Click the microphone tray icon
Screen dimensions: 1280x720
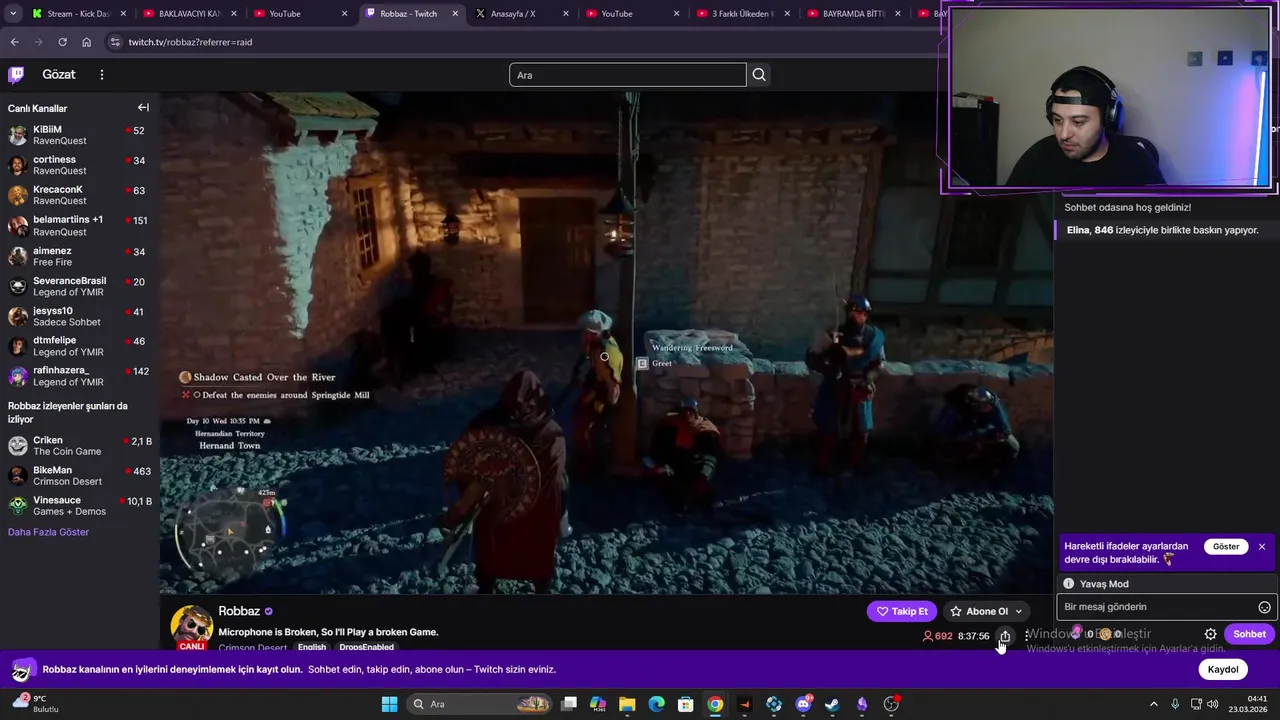(x=1175, y=704)
